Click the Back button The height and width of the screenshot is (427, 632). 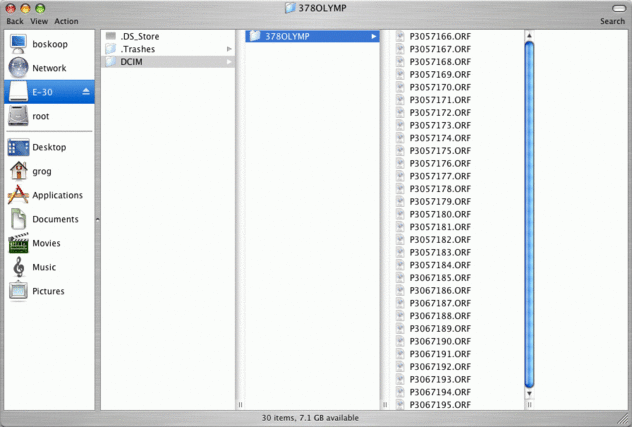click(15, 21)
